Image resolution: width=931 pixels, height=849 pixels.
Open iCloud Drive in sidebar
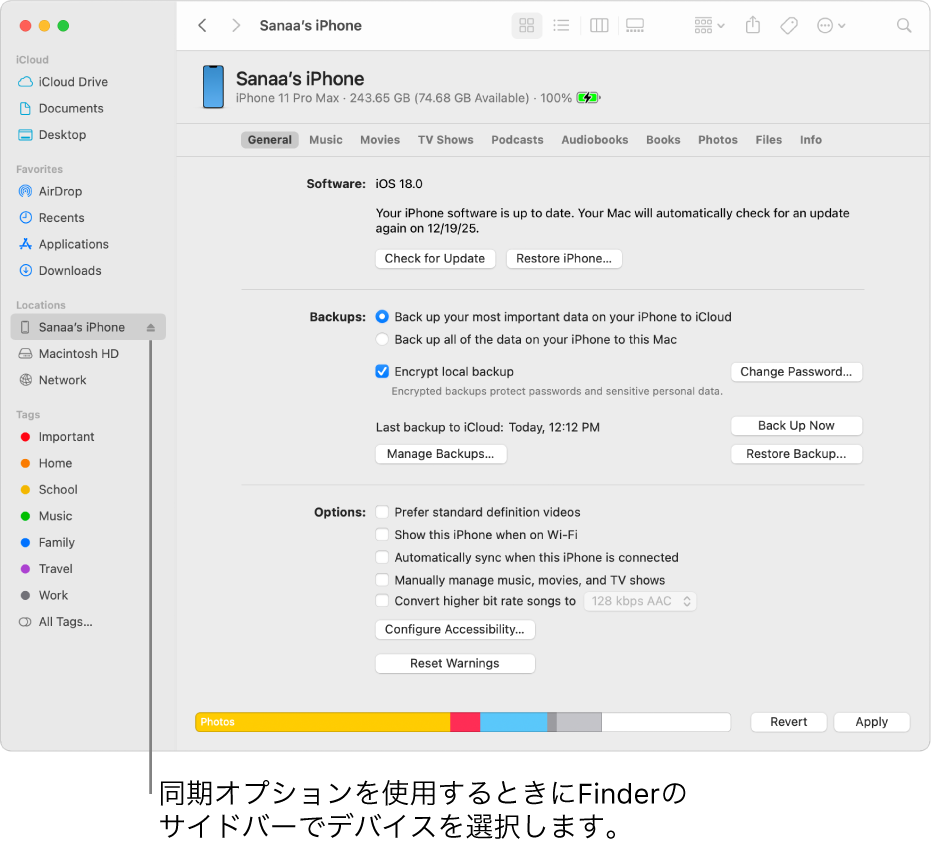pyautogui.click(x=63, y=82)
